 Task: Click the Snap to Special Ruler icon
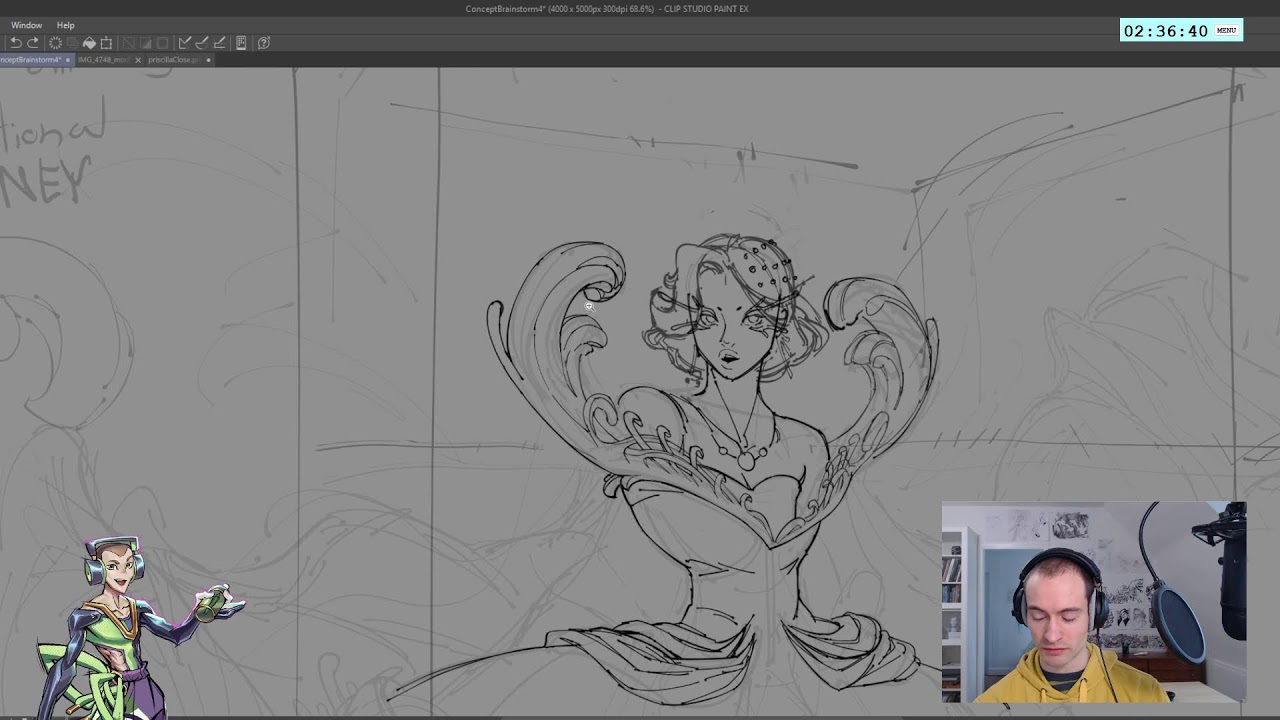tap(202, 43)
